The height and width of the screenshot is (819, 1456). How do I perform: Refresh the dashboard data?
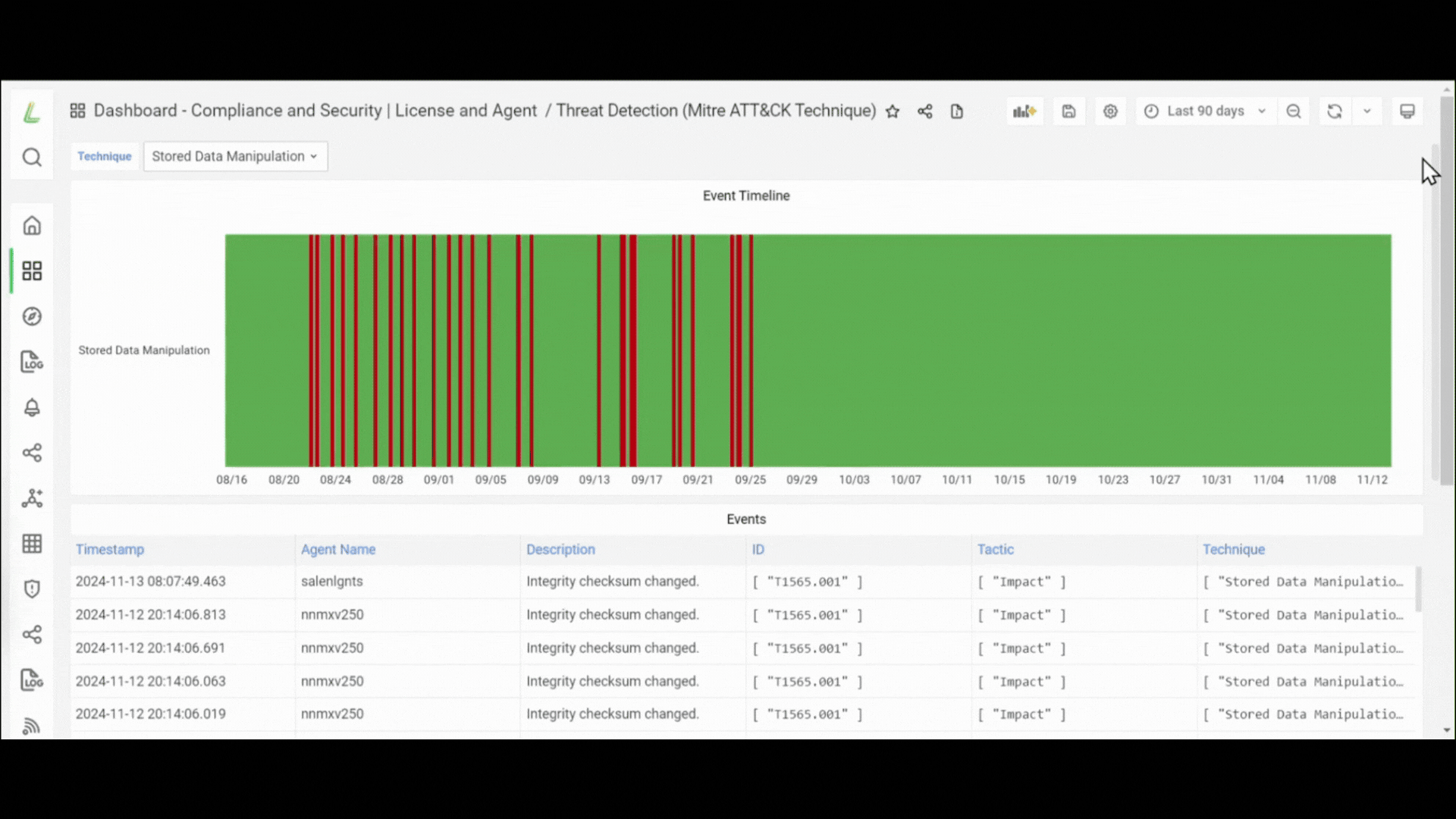tap(1335, 111)
